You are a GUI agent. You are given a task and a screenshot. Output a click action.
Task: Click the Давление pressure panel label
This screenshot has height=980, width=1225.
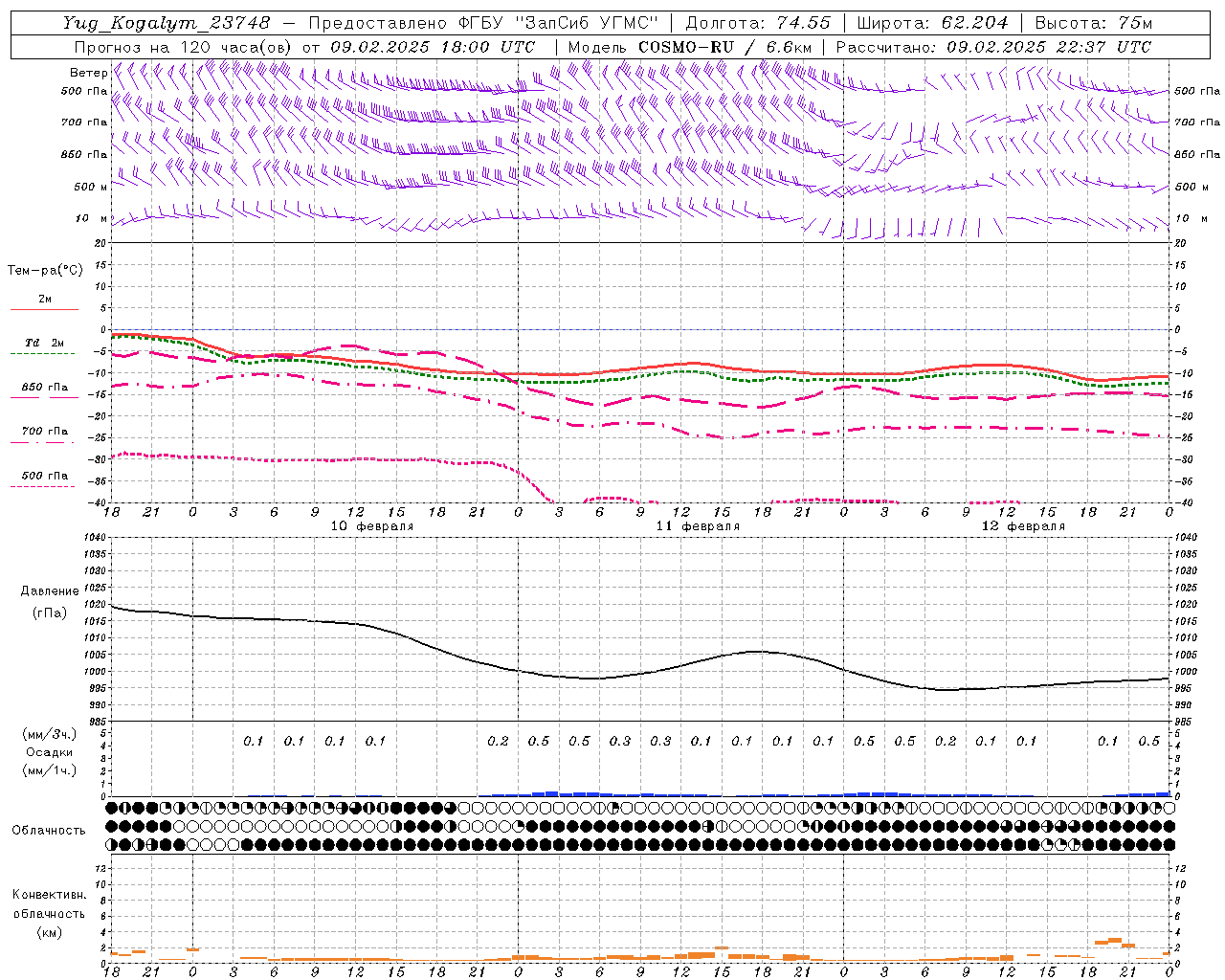pyautogui.click(x=50, y=590)
